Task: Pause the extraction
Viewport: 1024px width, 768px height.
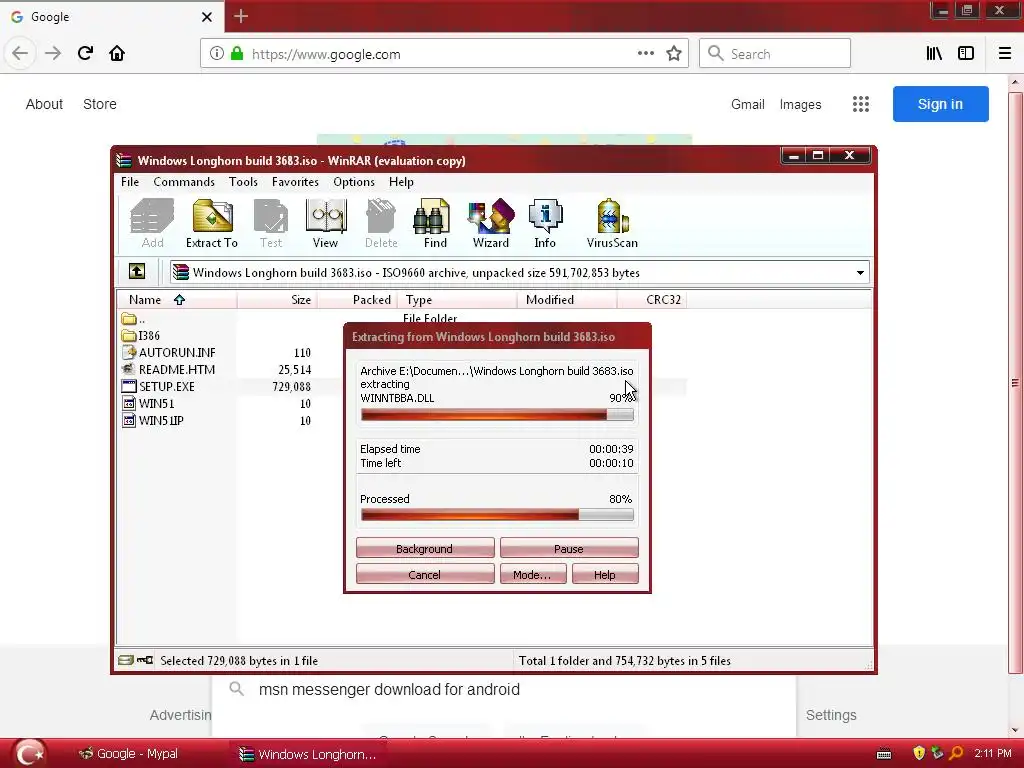Action: coord(569,548)
